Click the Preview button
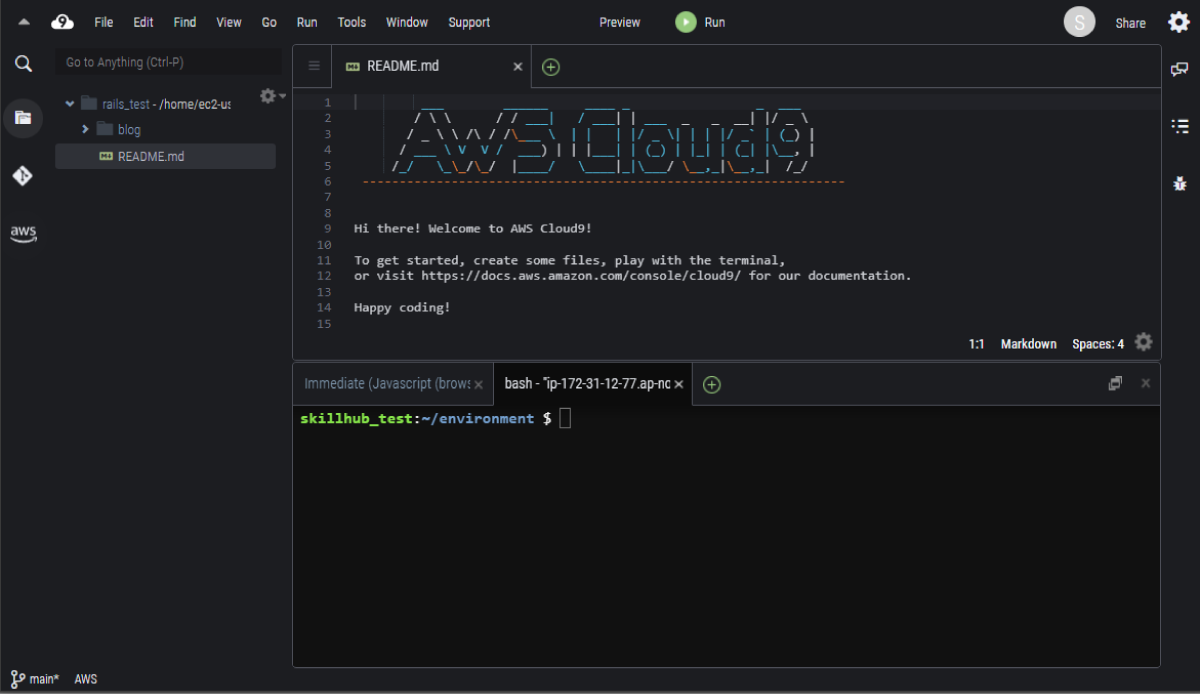Viewport: 1200px width, 694px height. pos(620,22)
